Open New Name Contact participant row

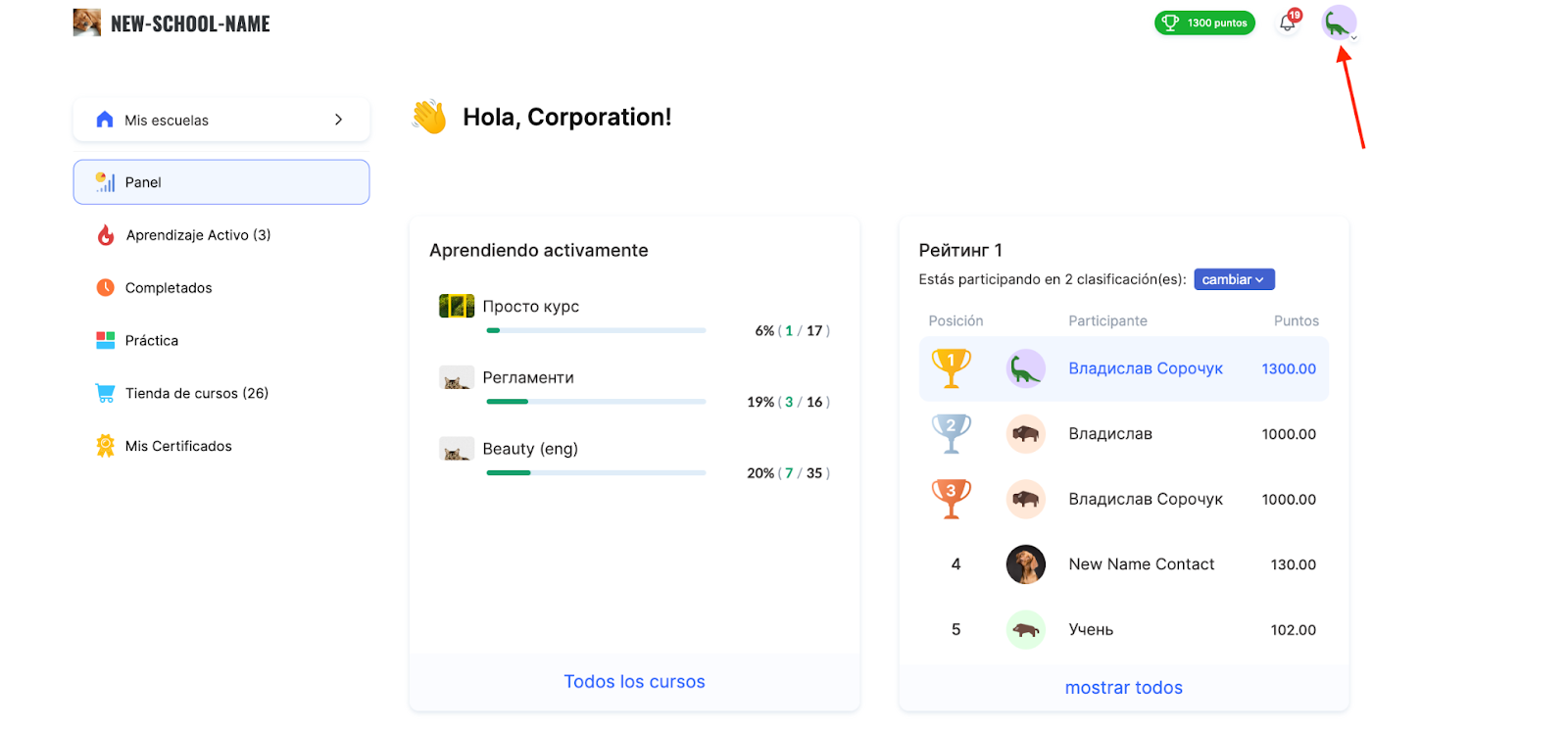pos(1124,564)
